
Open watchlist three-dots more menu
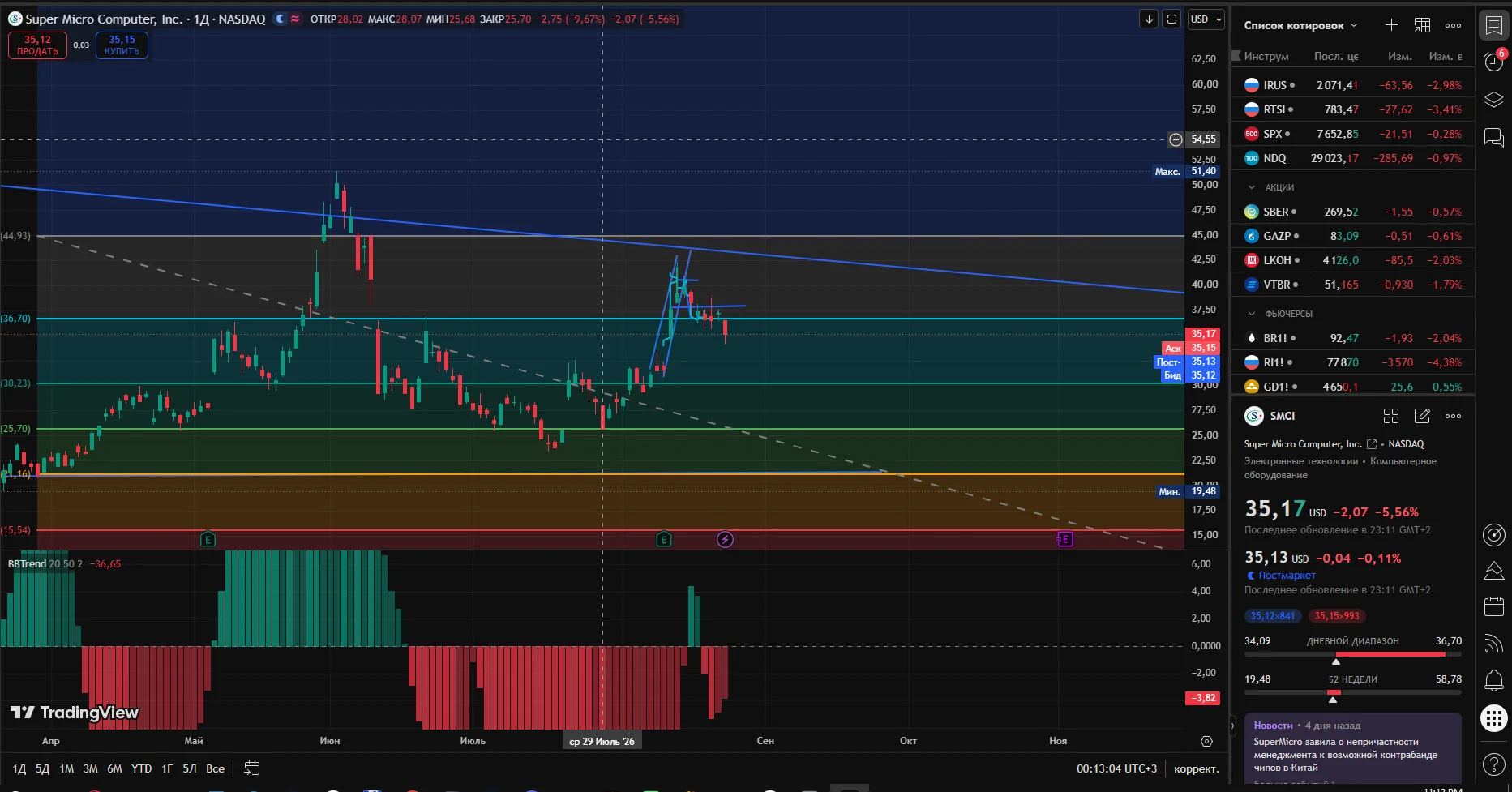(x=1454, y=25)
